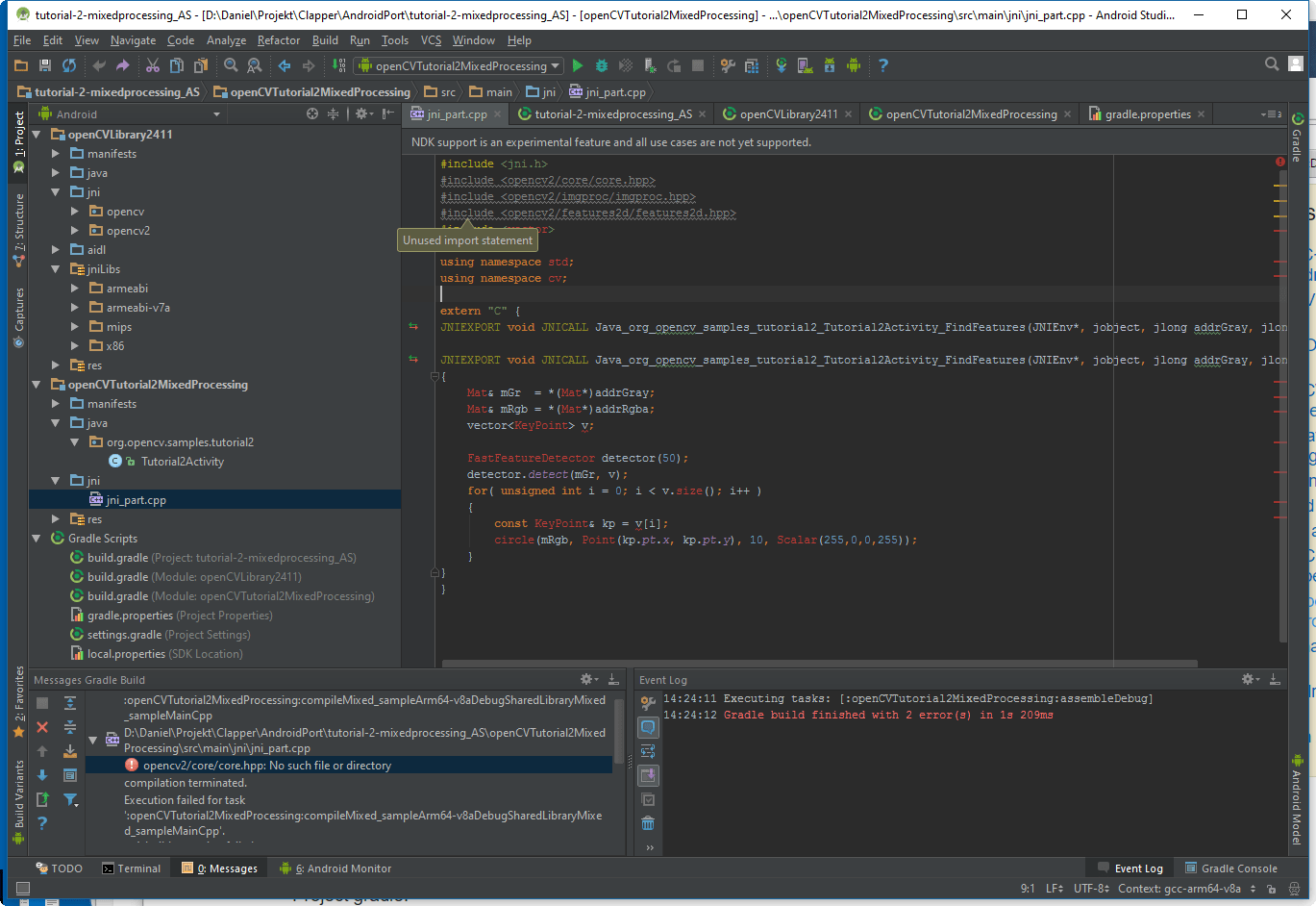The height and width of the screenshot is (906, 1316).
Task: Click the Save All floppy icon
Action: point(45,65)
